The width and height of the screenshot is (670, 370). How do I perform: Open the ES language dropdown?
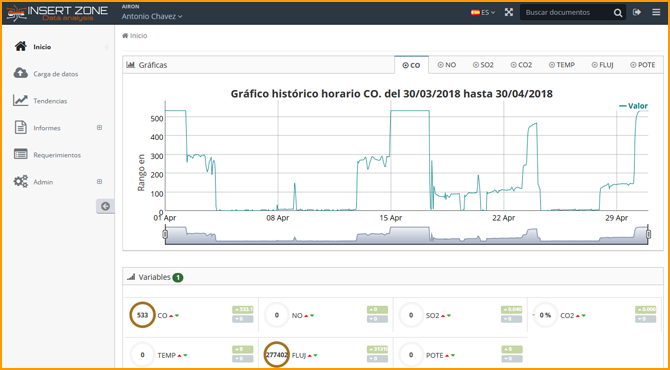point(483,12)
